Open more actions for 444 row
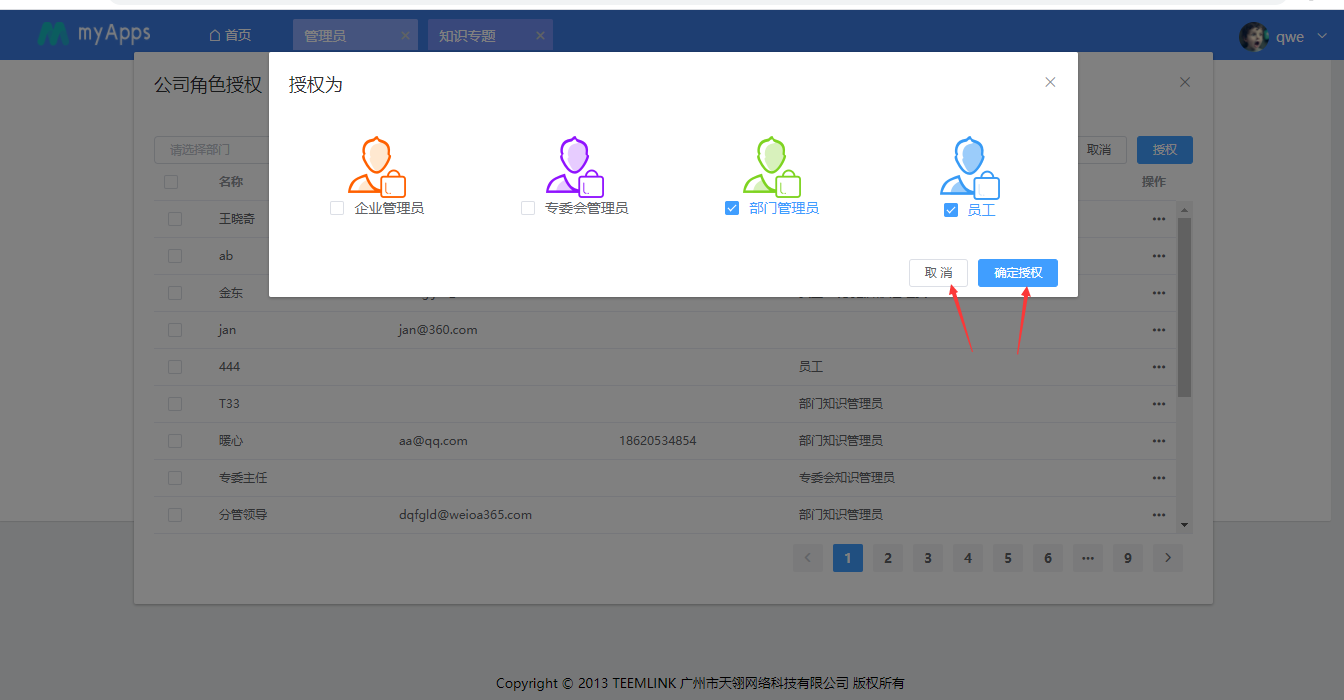Image resolution: width=1344 pixels, height=700 pixels. click(1159, 367)
